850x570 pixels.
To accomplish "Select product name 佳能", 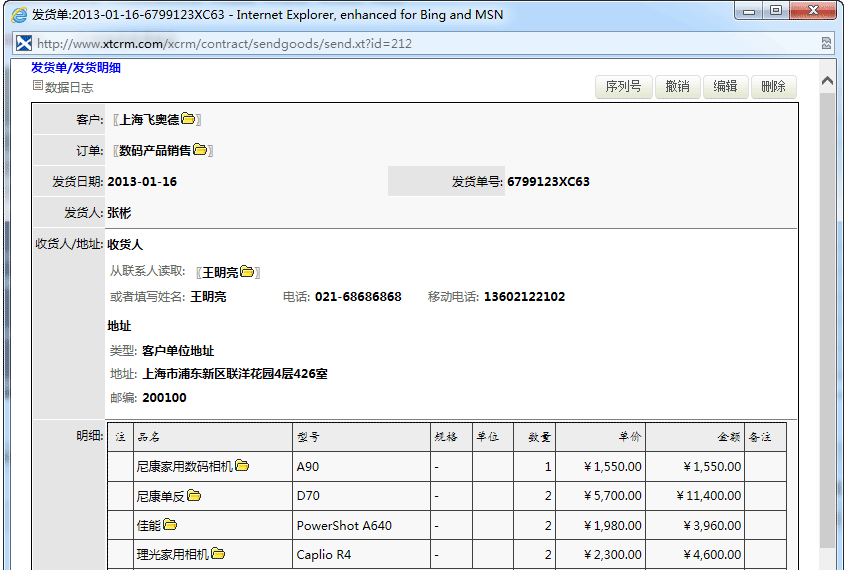I will point(149,526).
